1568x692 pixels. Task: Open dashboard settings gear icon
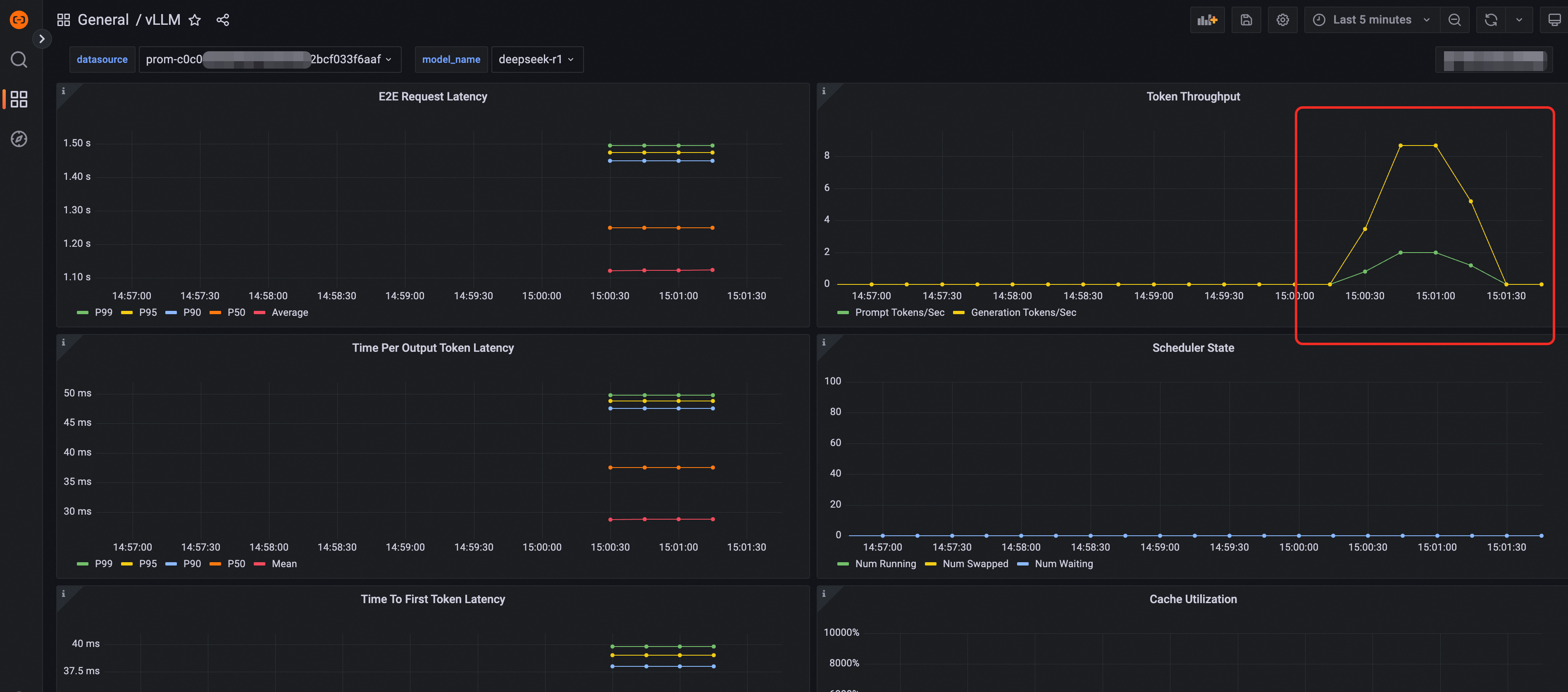(1282, 20)
